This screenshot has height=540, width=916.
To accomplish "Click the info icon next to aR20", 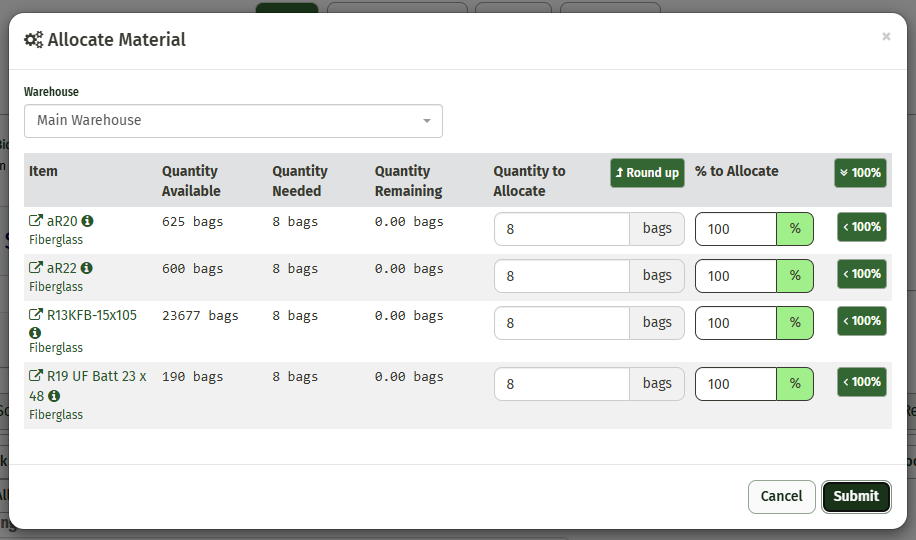I will [x=87, y=221].
